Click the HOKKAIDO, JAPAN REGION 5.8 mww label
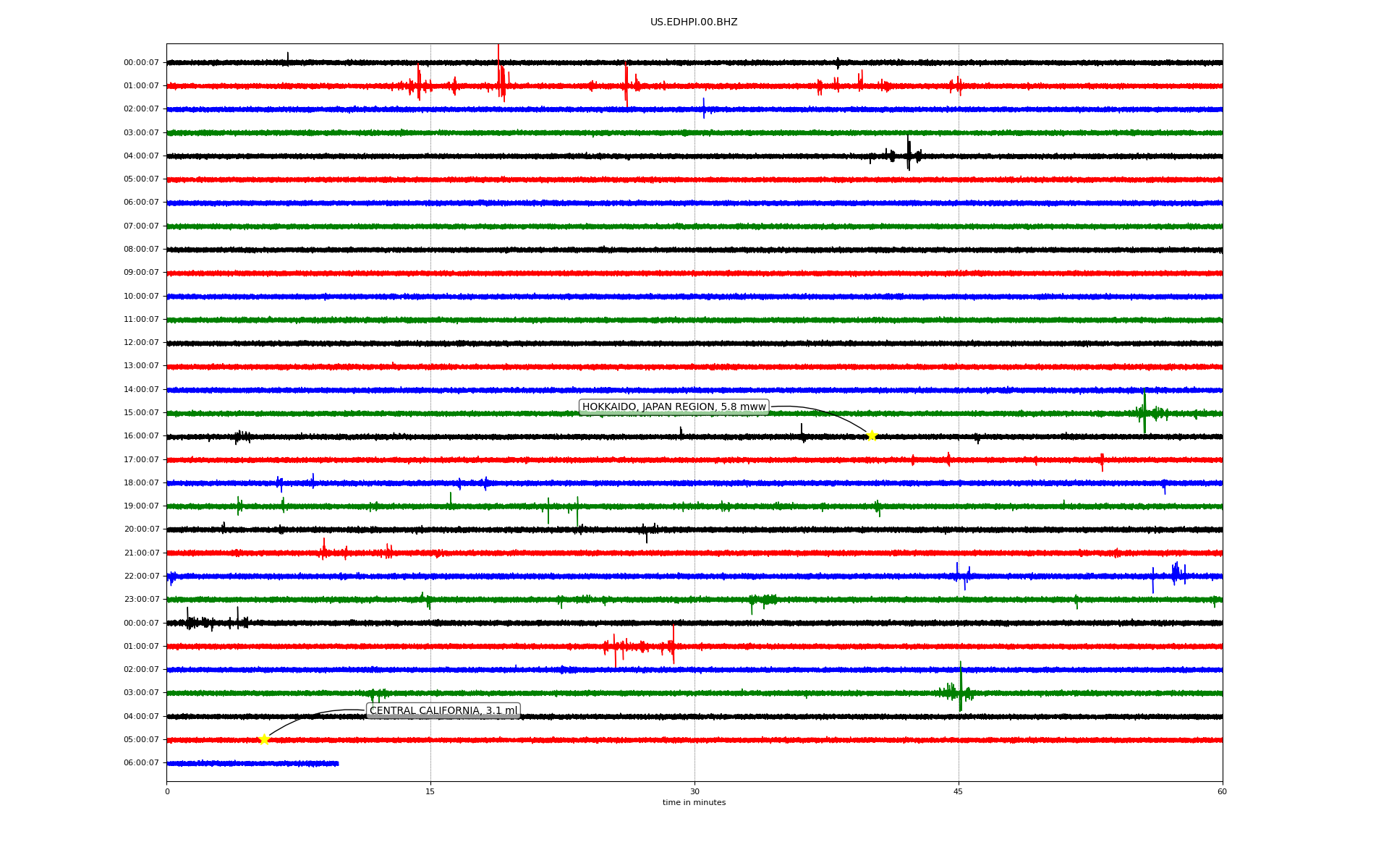 (674, 407)
